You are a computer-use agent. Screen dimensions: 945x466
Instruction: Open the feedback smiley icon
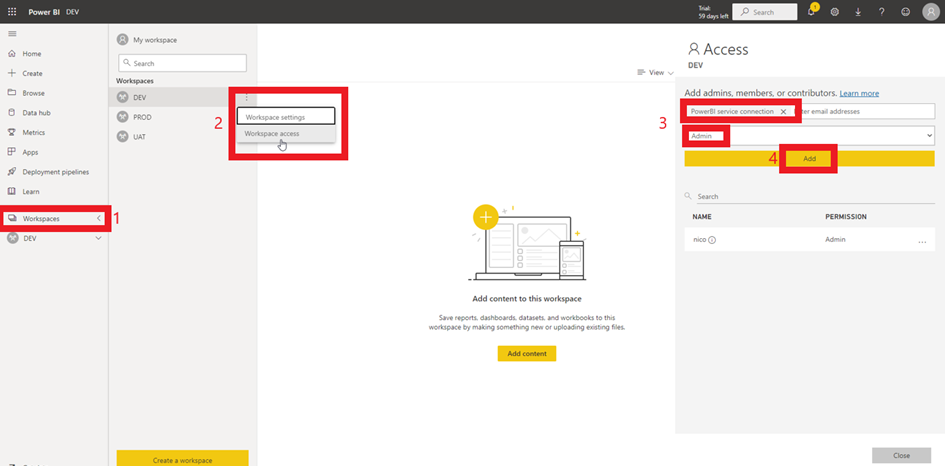(906, 11)
